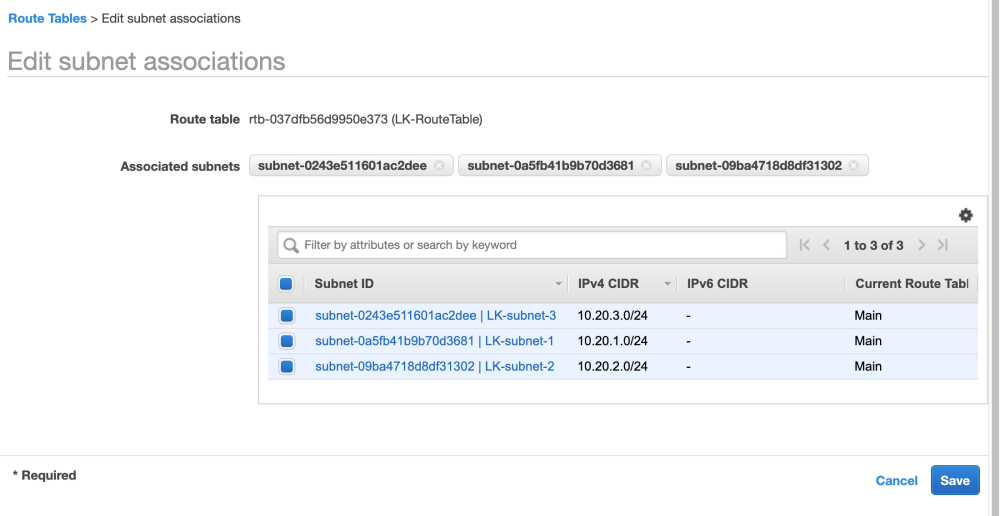Uncheck the LK-subnet-2 row checkbox
The image size is (1000, 516).
tap(286, 367)
